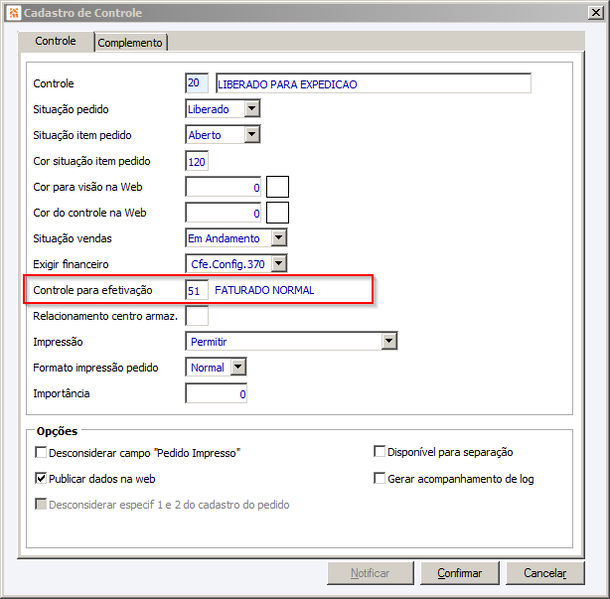610x599 pixels.
Task: Click the Normal value in Formato impressão pedido
Action: coord(207,367)
